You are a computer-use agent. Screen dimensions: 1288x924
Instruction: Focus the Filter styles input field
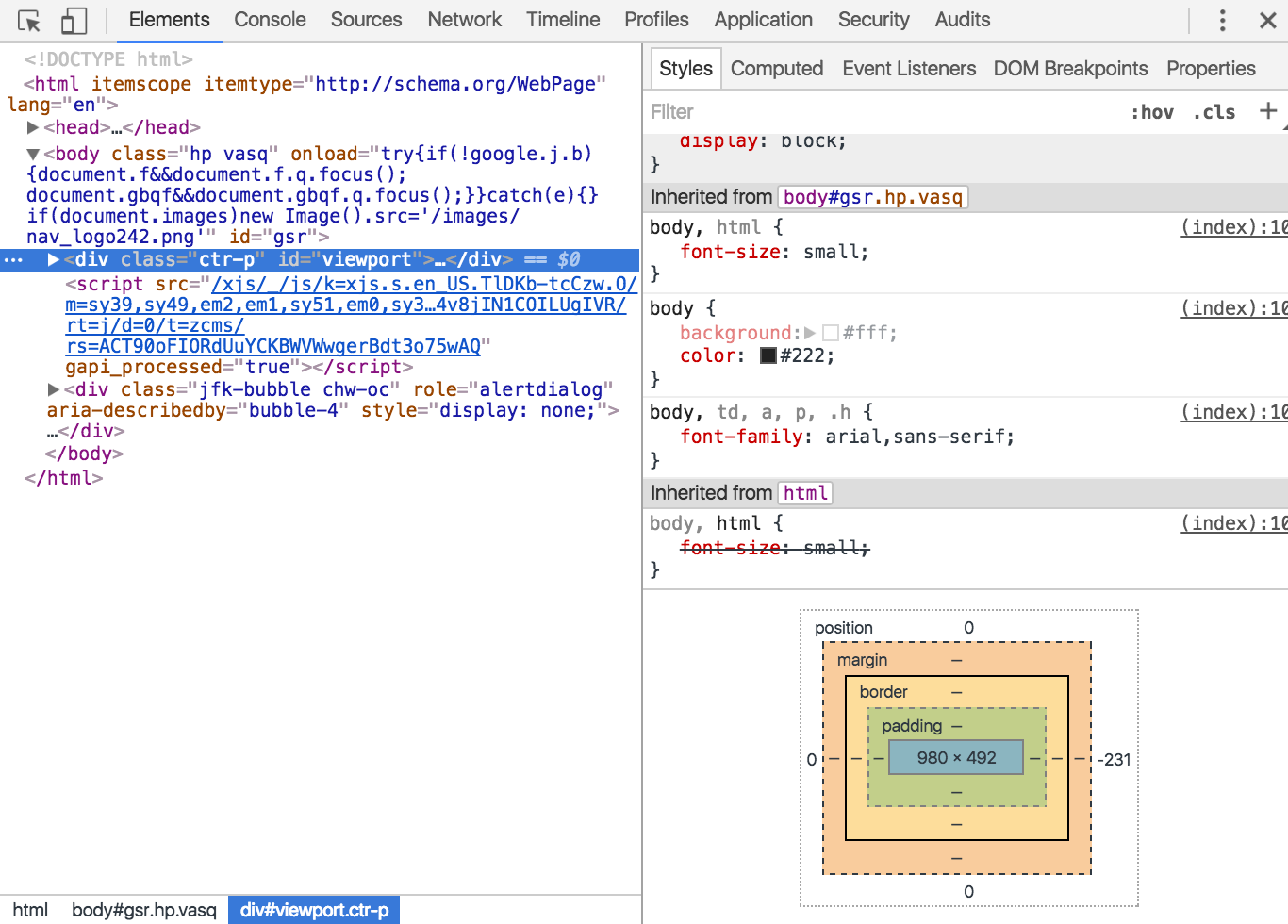[x=877, y=112]
